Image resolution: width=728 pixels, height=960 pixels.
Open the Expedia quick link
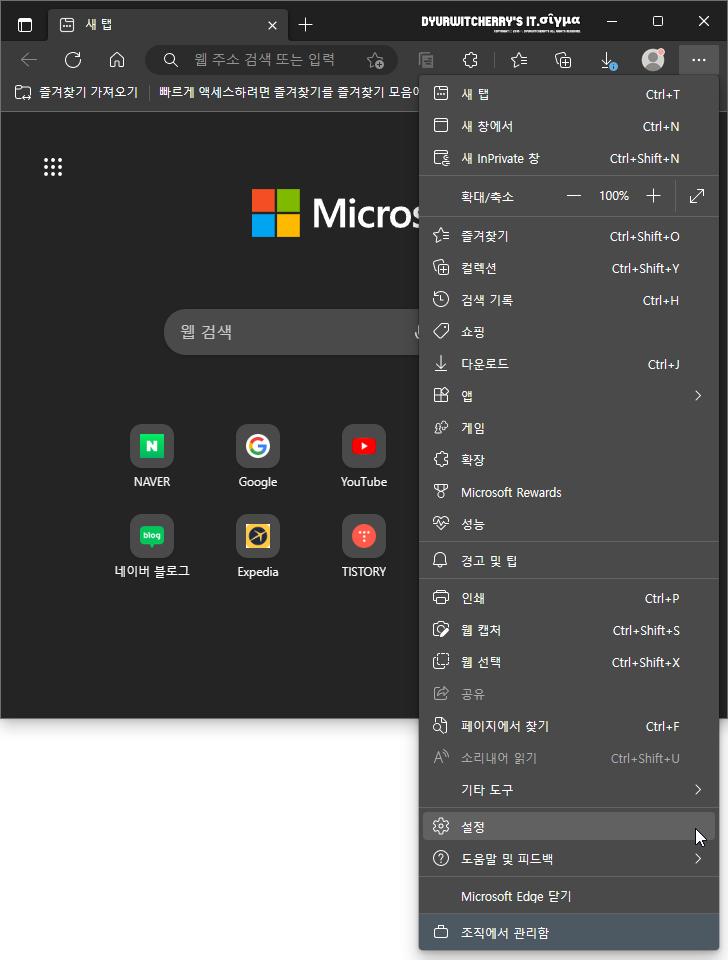coord(258,546)
